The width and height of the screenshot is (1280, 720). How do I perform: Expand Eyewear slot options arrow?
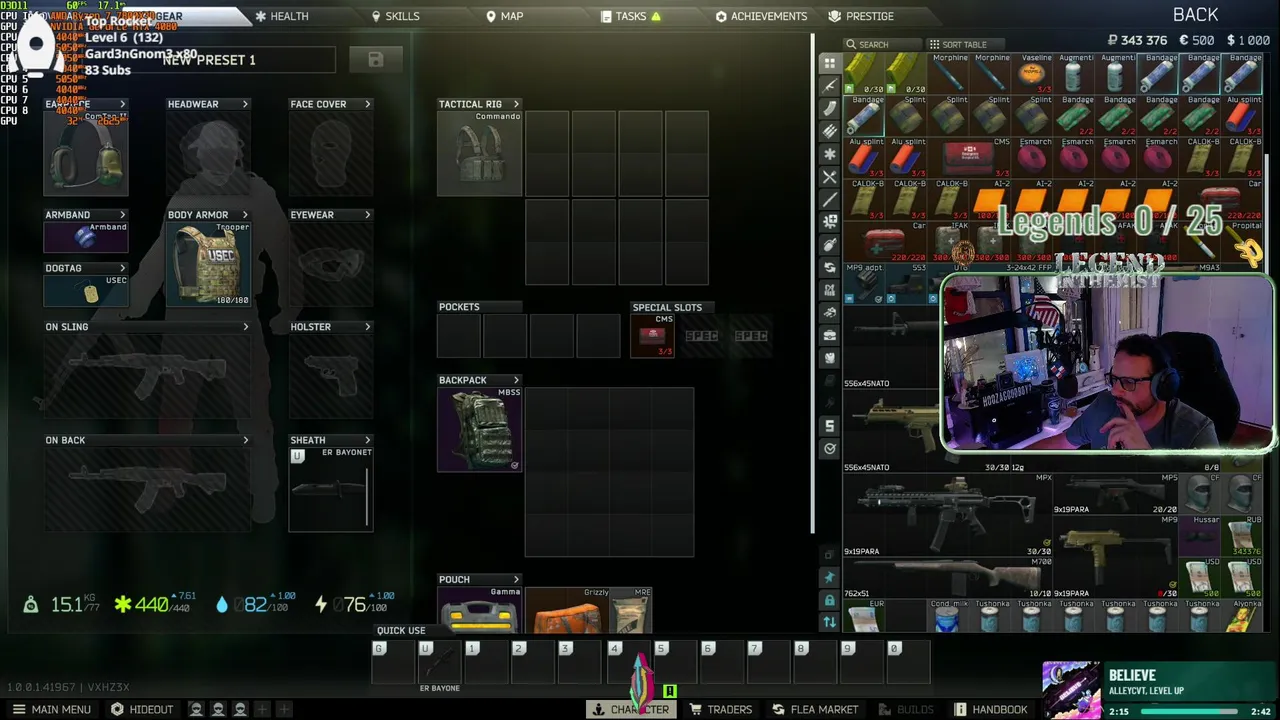tap(367, 215)
